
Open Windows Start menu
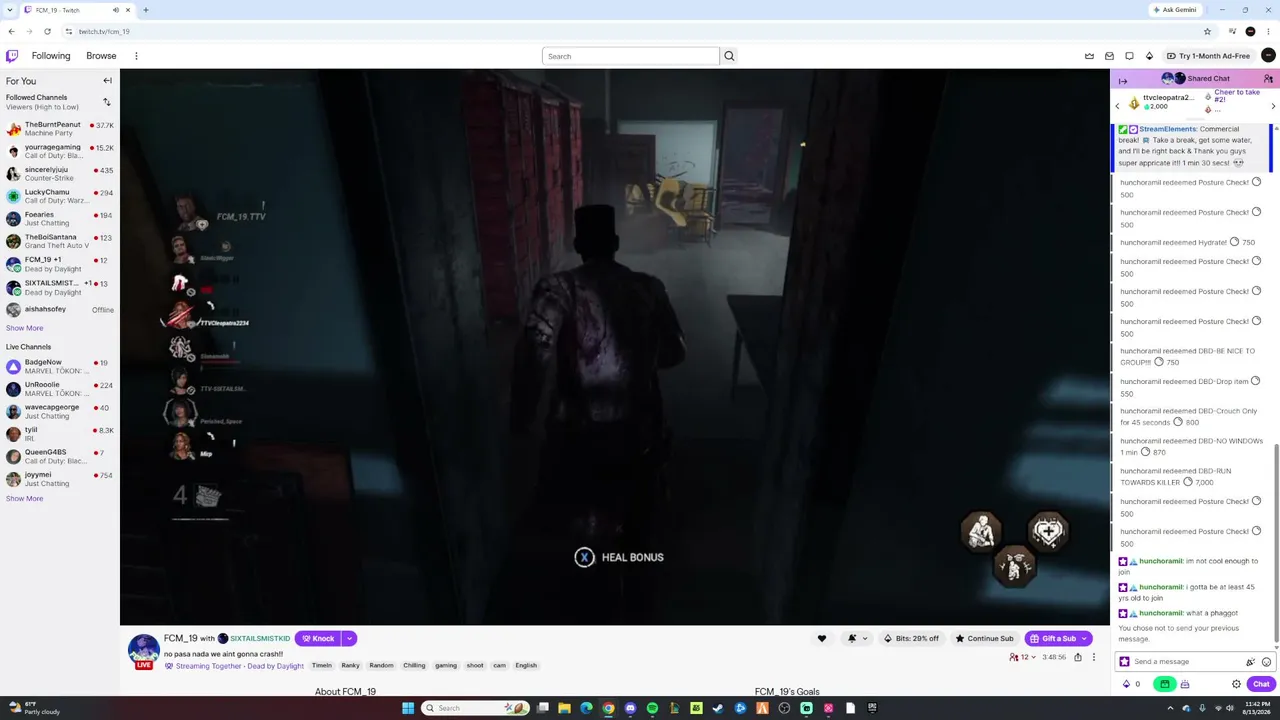coord(408,708)
